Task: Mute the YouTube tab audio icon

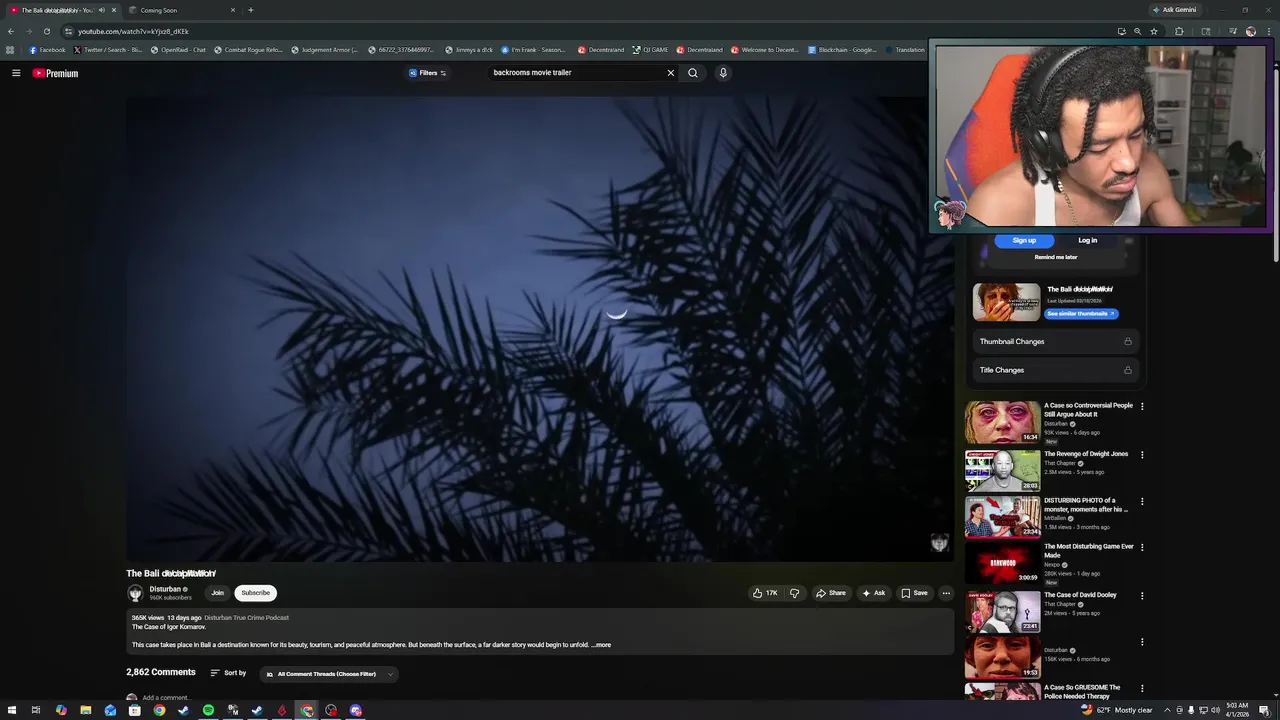Action: [101, 10]
